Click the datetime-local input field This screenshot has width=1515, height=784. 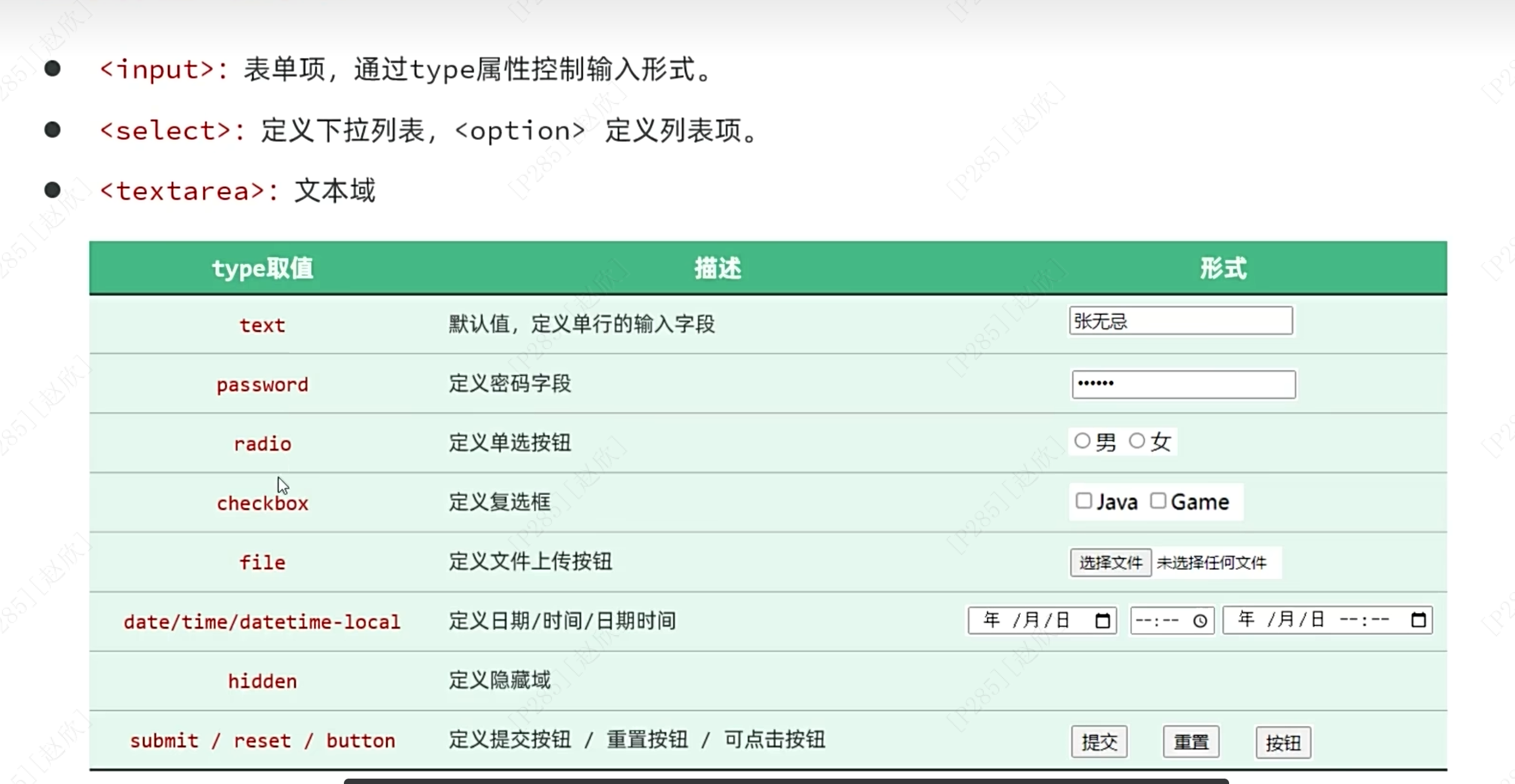pos(1310,620)
